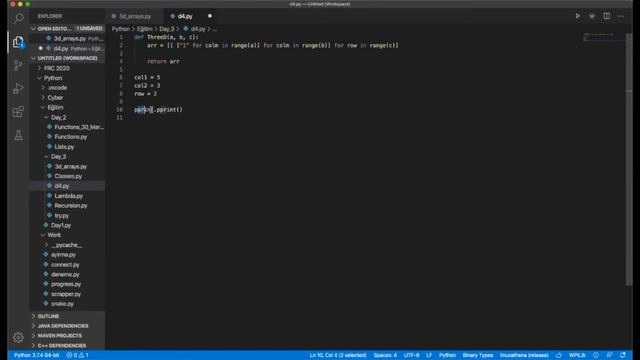
Task: Open the Explorer view icon
Action: (x=18, y=42)
